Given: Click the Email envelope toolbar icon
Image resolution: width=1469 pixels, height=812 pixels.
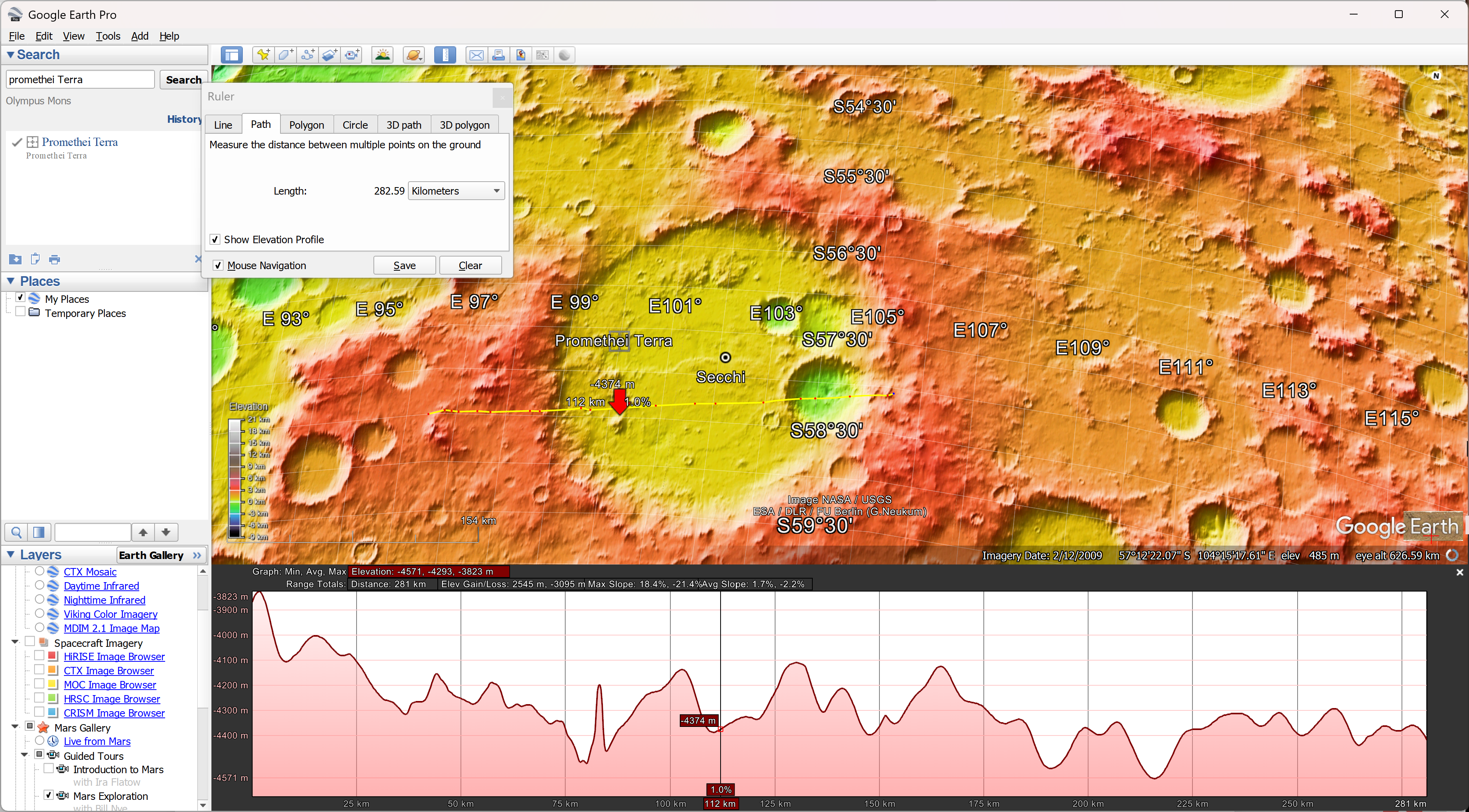Looking at the screenshot, I should (x=476, y=55).
